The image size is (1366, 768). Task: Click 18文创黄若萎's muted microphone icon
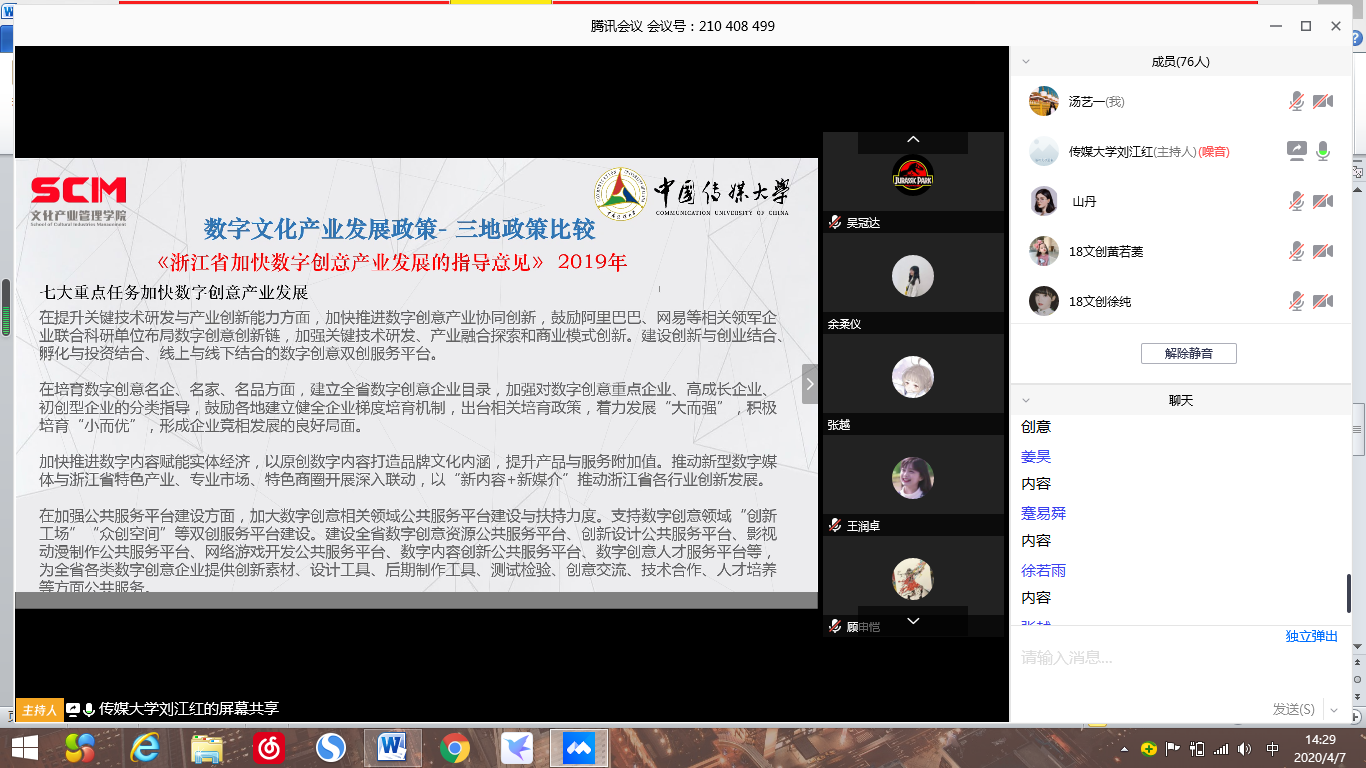1296,251
